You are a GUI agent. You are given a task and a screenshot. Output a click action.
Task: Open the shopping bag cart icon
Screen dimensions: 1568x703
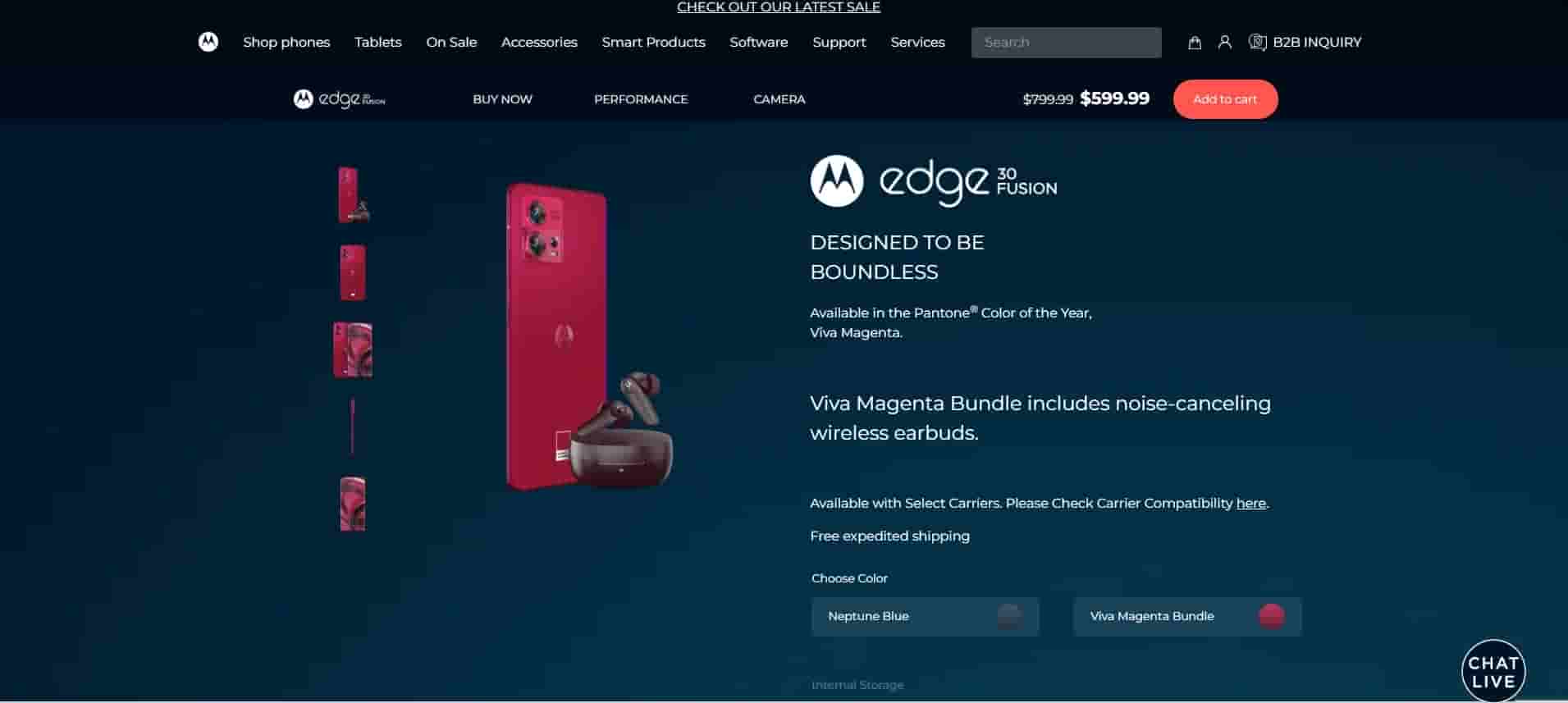1195,43
